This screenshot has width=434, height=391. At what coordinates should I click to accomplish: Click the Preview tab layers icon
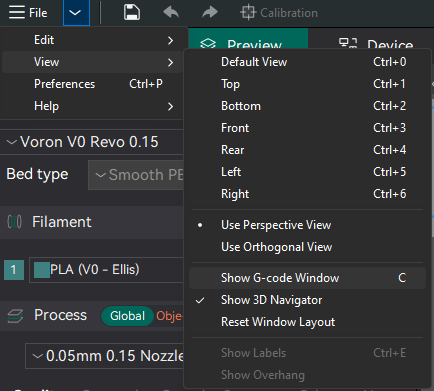tap(208, 44)
